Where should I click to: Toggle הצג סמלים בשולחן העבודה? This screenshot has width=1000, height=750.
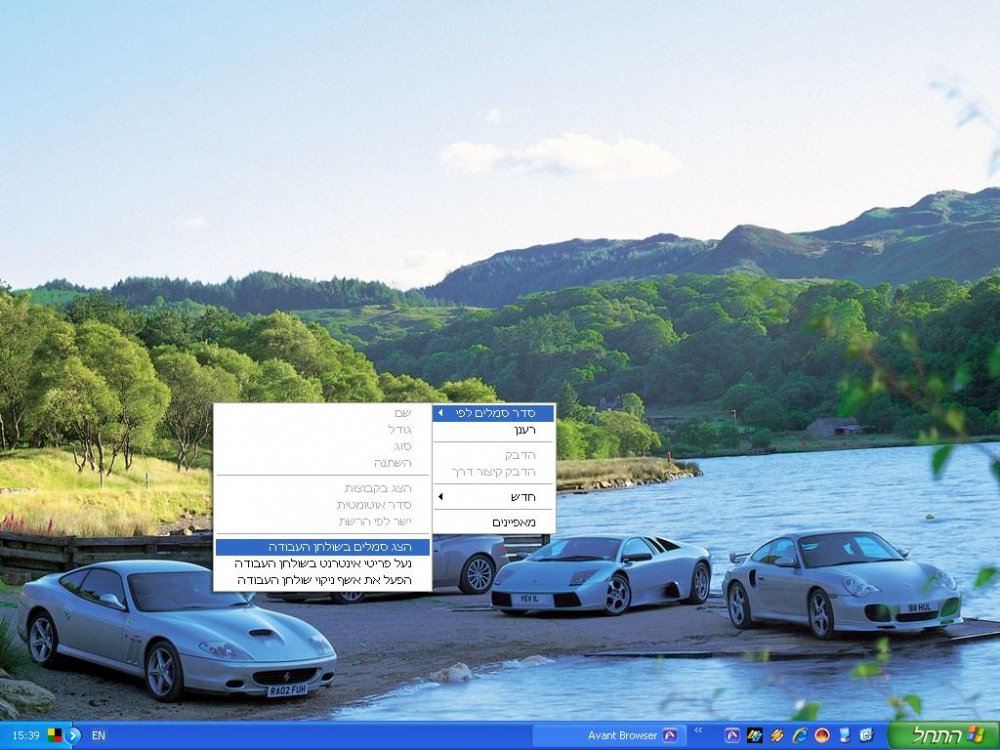(x=323, y=547)
